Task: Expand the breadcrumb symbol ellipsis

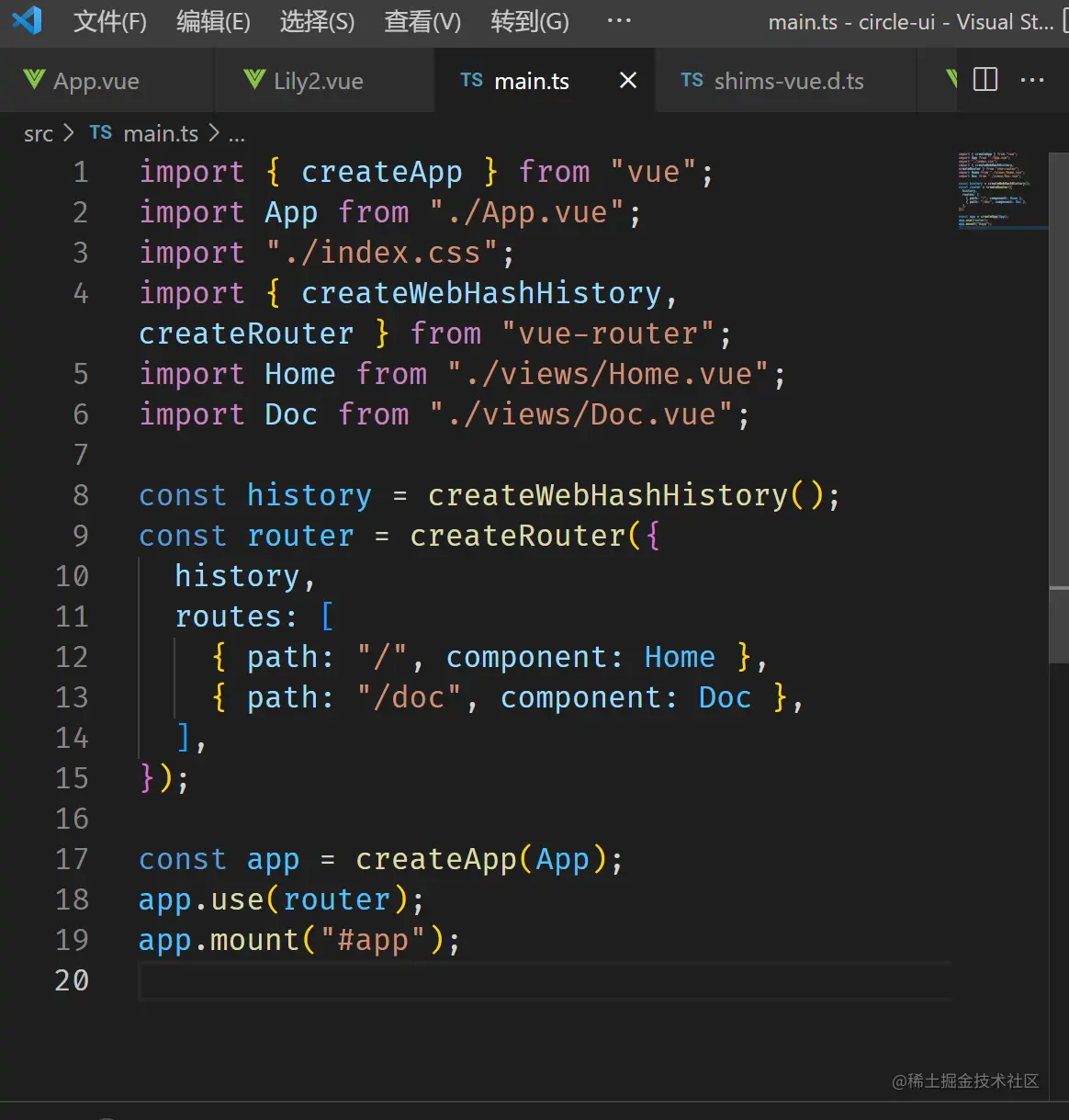Action: click(237, 136)
